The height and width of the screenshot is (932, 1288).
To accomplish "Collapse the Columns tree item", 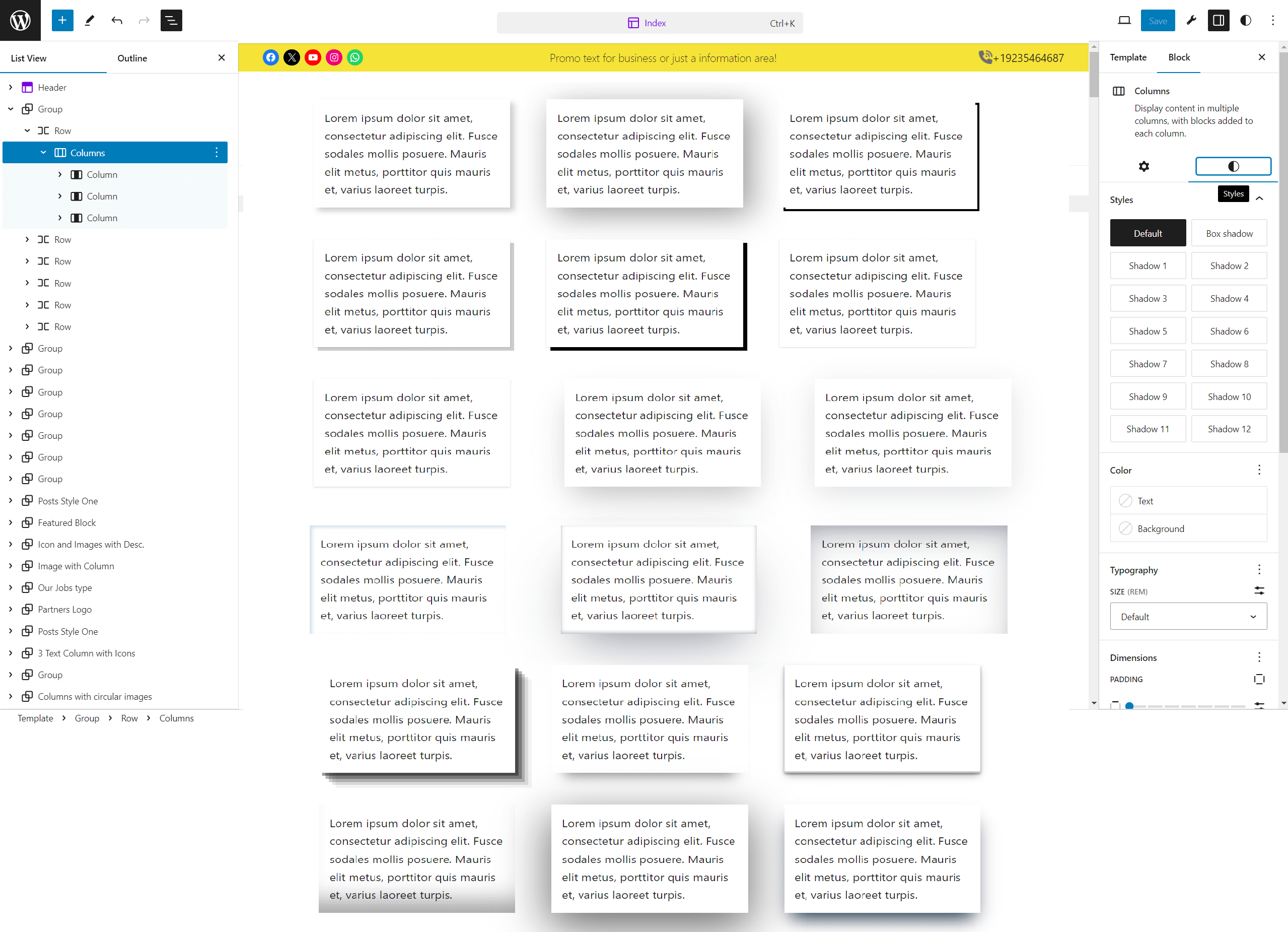I will tap(43, 153).
